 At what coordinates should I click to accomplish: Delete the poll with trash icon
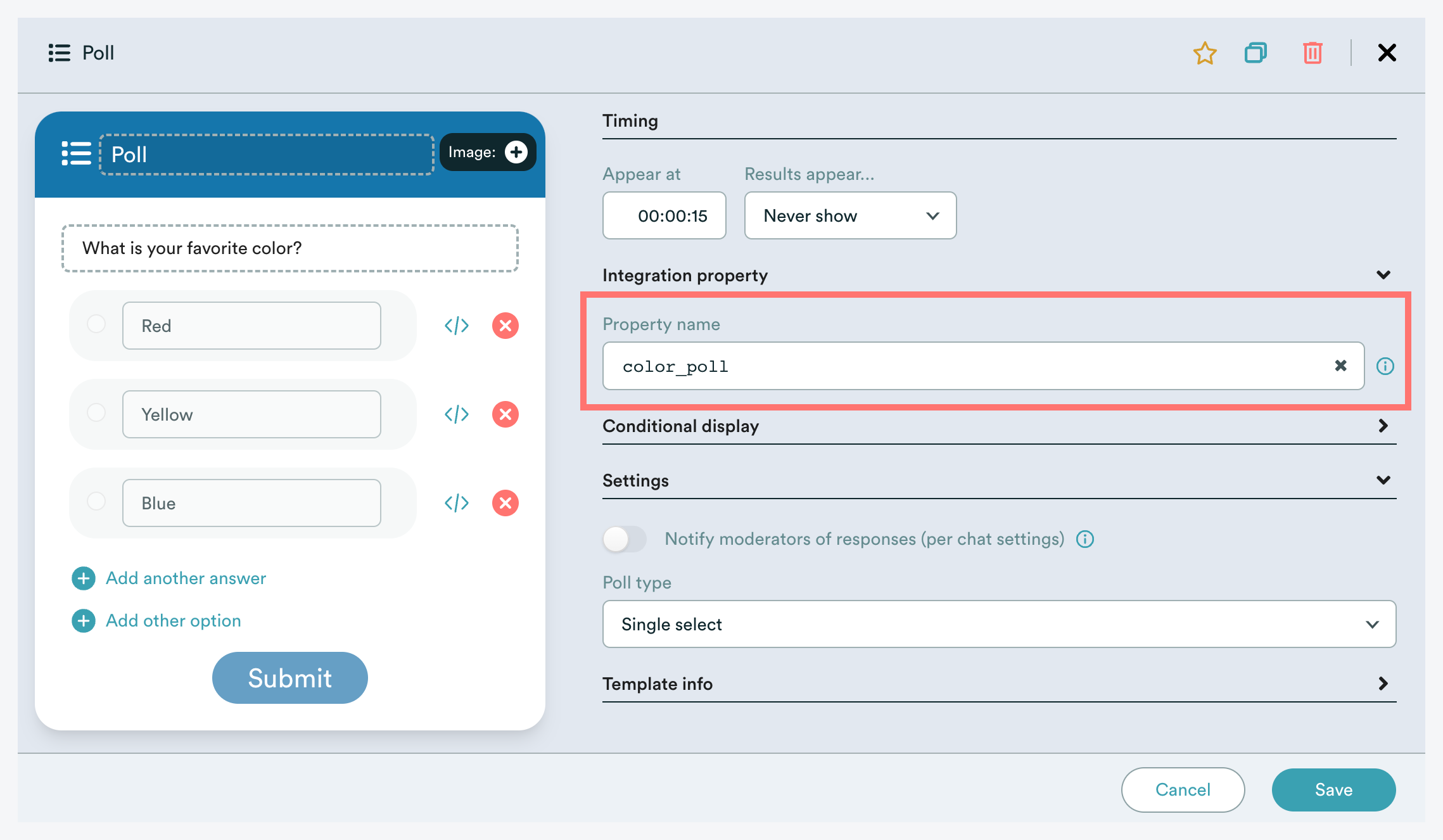(x=1313, y=53)
